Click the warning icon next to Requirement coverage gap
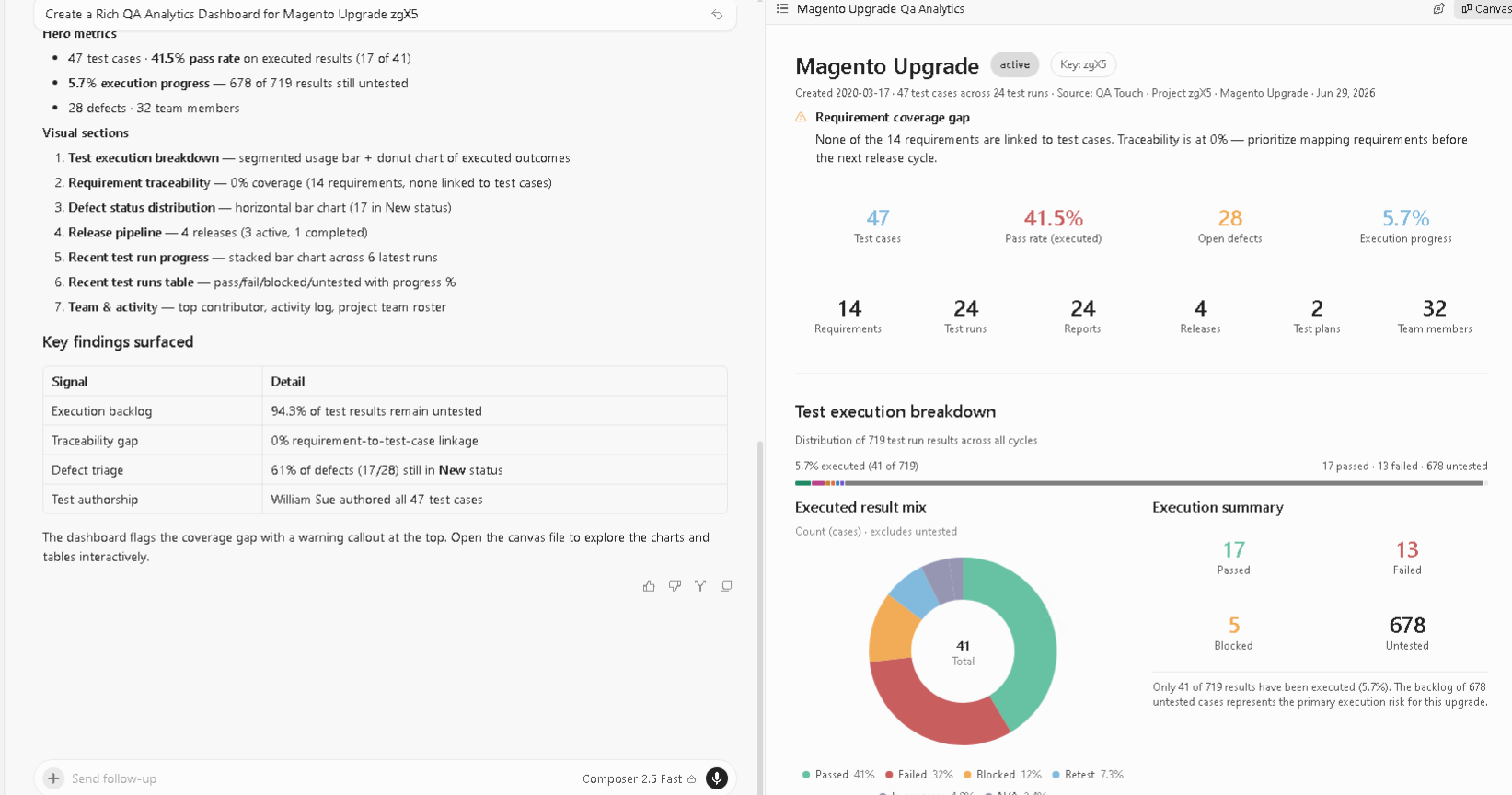Viewport: 1512px width, 795px height. [x=801, y=117]
